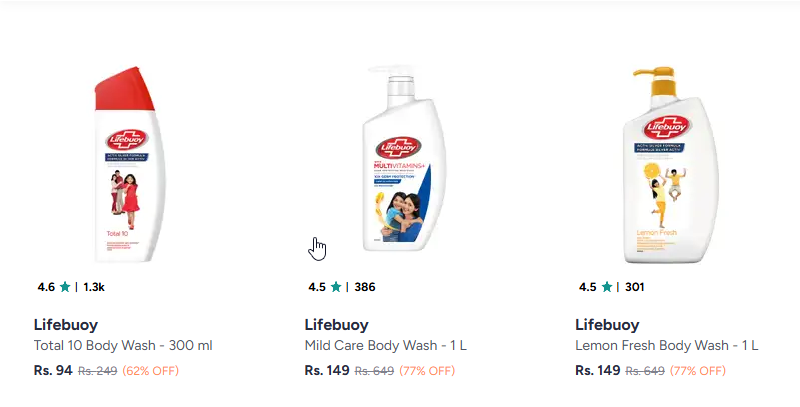Click the star icon beside 4.6 rating
The image size is (800, 407).
(x=65, y=287)
